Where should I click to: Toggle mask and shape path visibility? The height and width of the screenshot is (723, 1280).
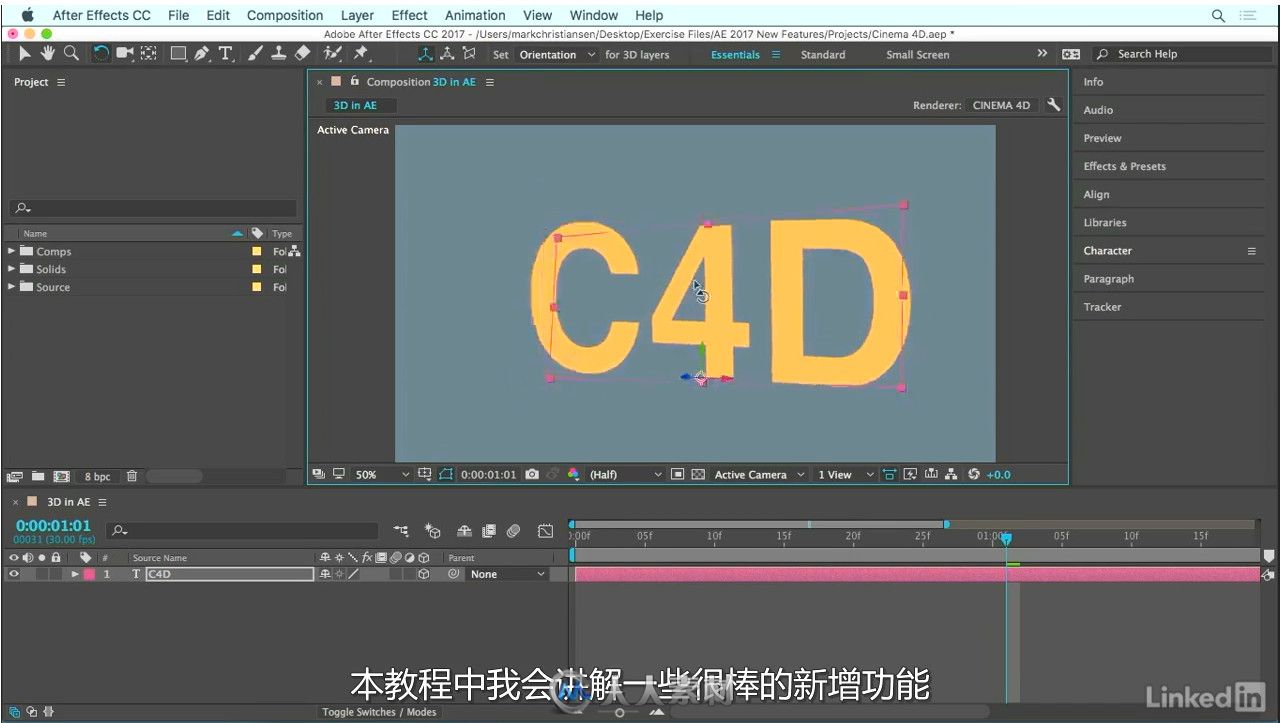[x=446, y=474]
